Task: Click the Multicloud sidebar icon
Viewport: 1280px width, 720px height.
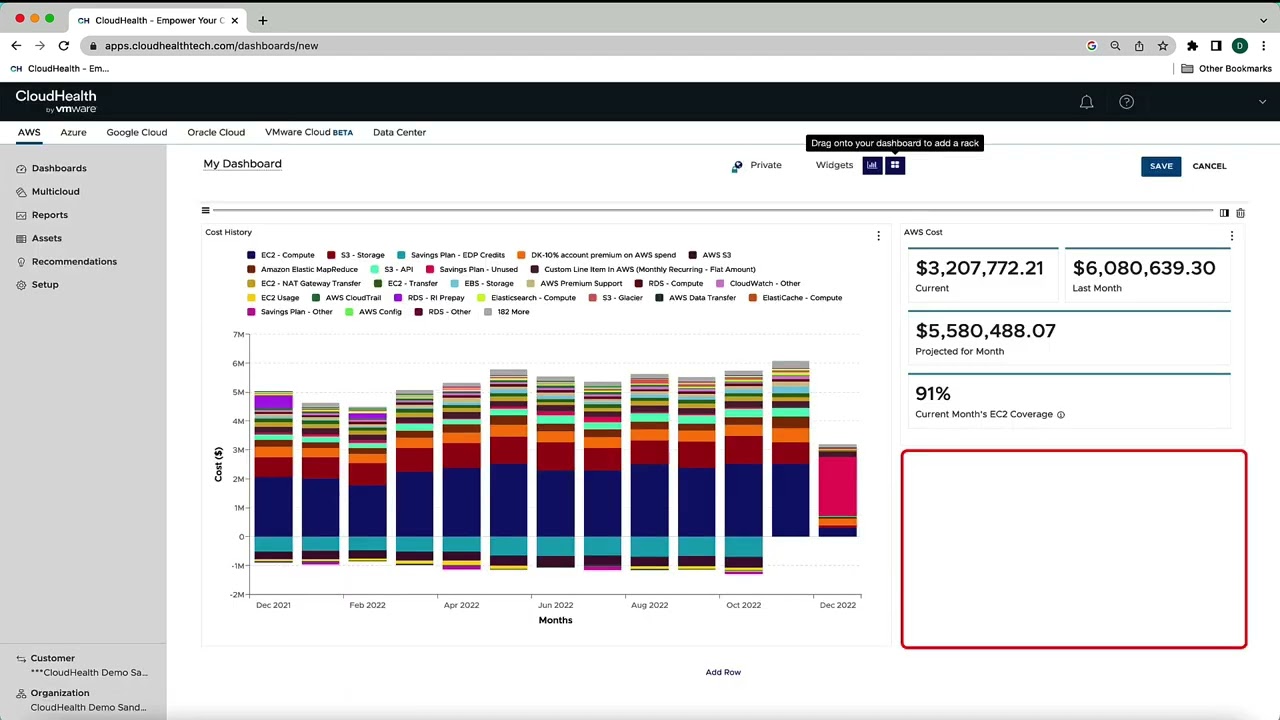Action: point(21,191)
